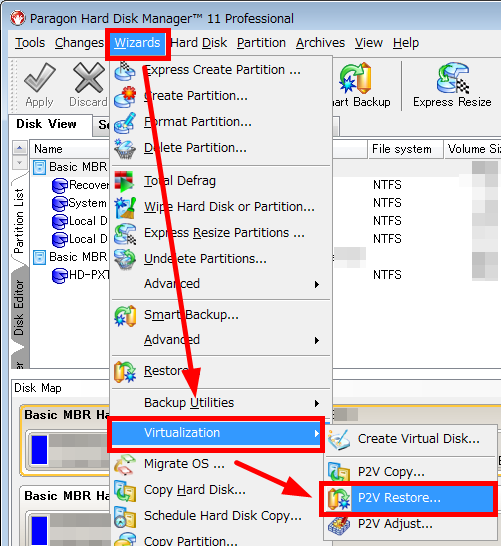Viewport: 501px width, 546px height.
Task: Click the Express Resize toolbar icon
Action: click(x=453, y=78)
